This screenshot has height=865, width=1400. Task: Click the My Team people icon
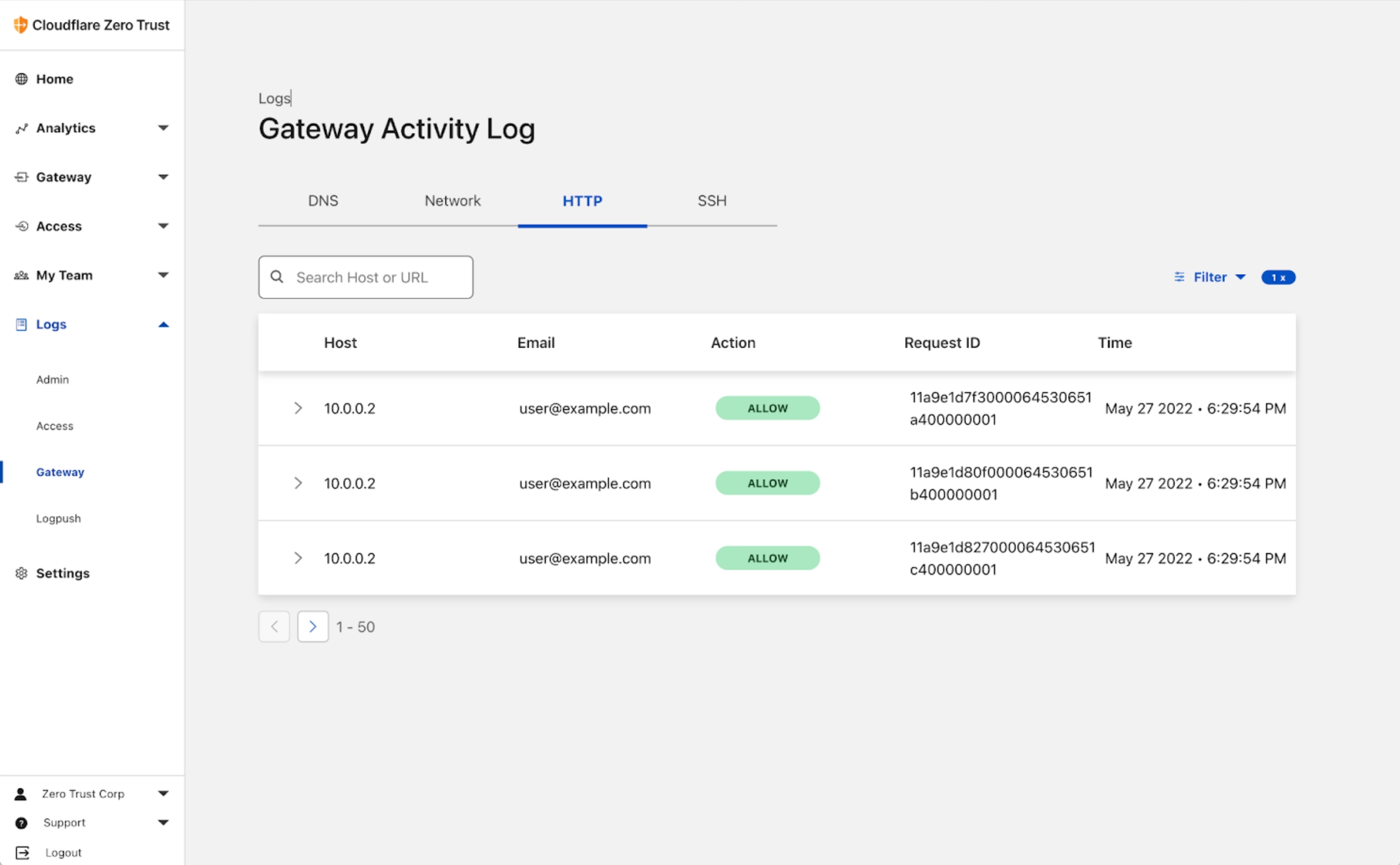(x=21, y=275)
